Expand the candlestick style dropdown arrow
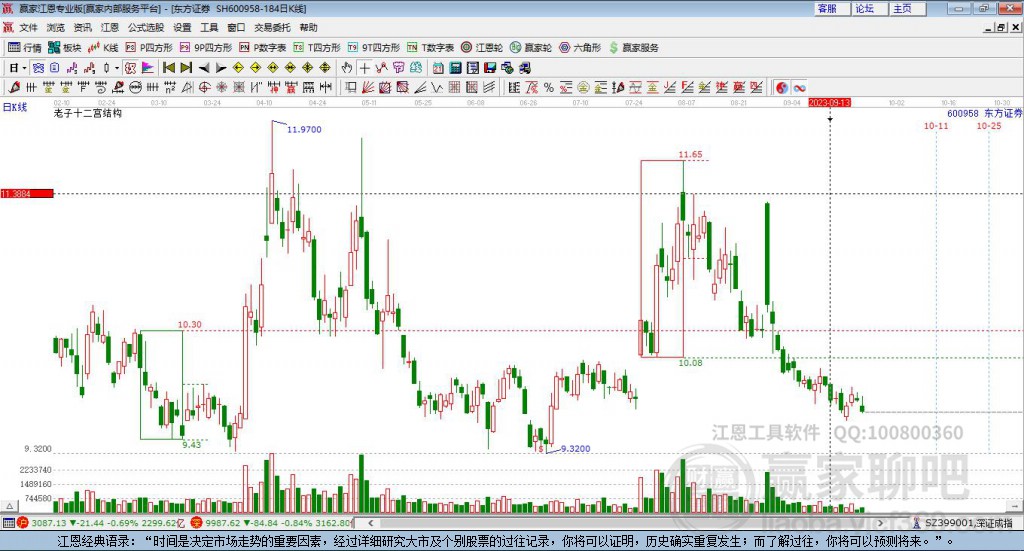The width and height of the screenshot is (1024, 551). 118,68
